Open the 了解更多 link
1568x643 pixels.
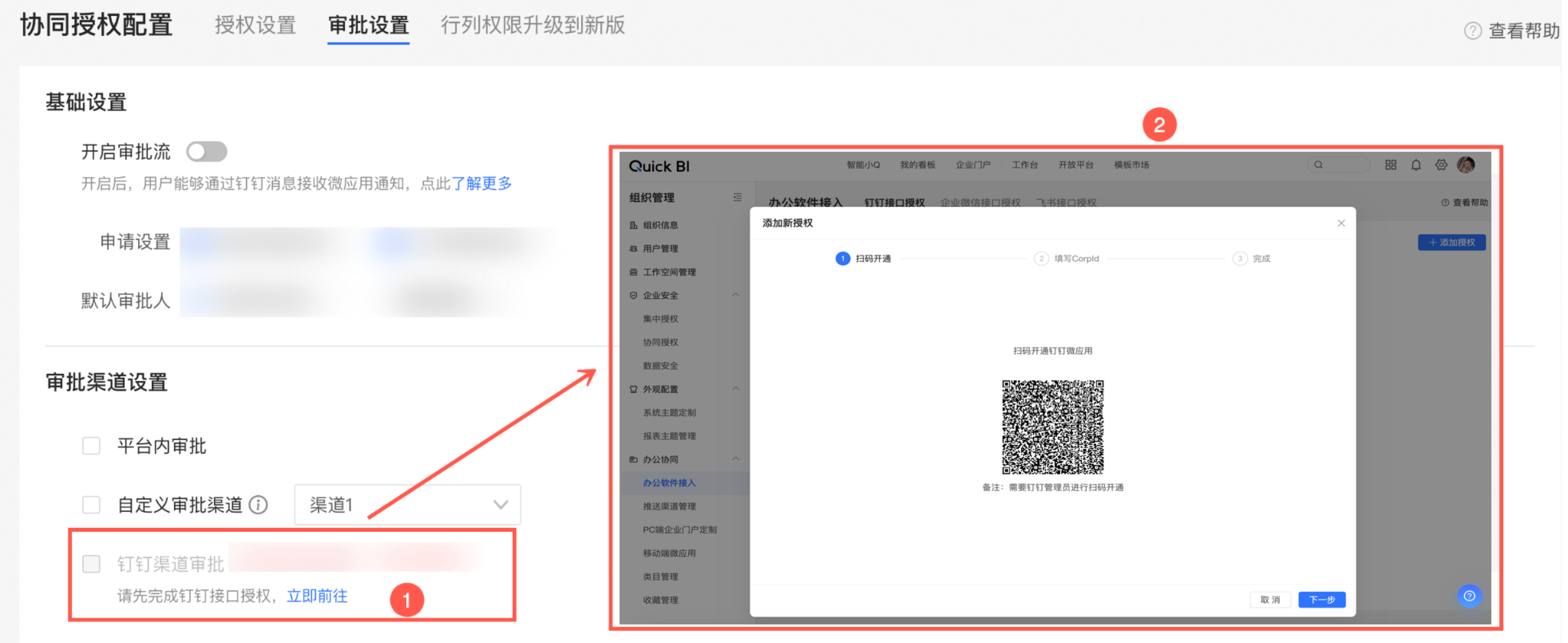481,183
